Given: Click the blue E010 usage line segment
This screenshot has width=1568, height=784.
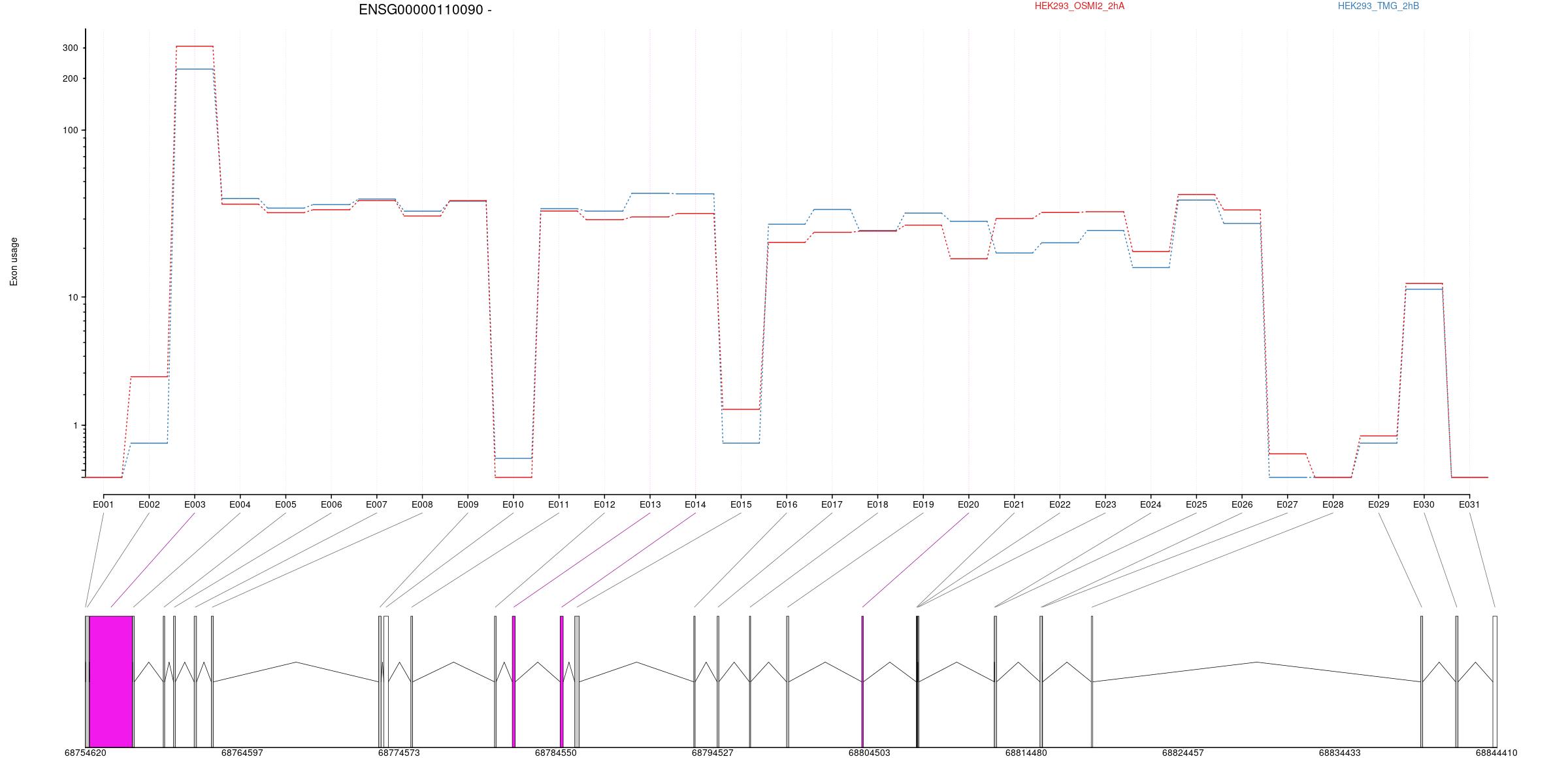Looking at the screenshot, I should [513, 459].
